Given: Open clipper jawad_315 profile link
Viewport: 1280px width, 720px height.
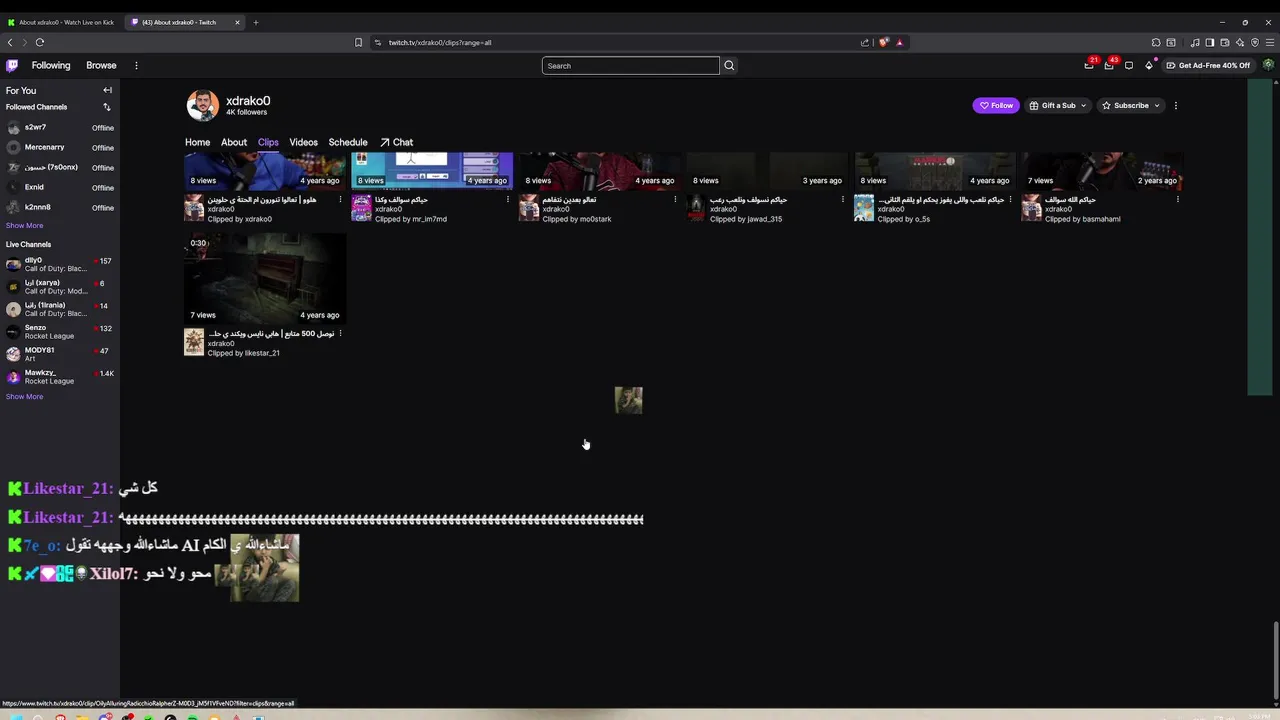Looking at the screenshot, I should (x=746, y=219).
